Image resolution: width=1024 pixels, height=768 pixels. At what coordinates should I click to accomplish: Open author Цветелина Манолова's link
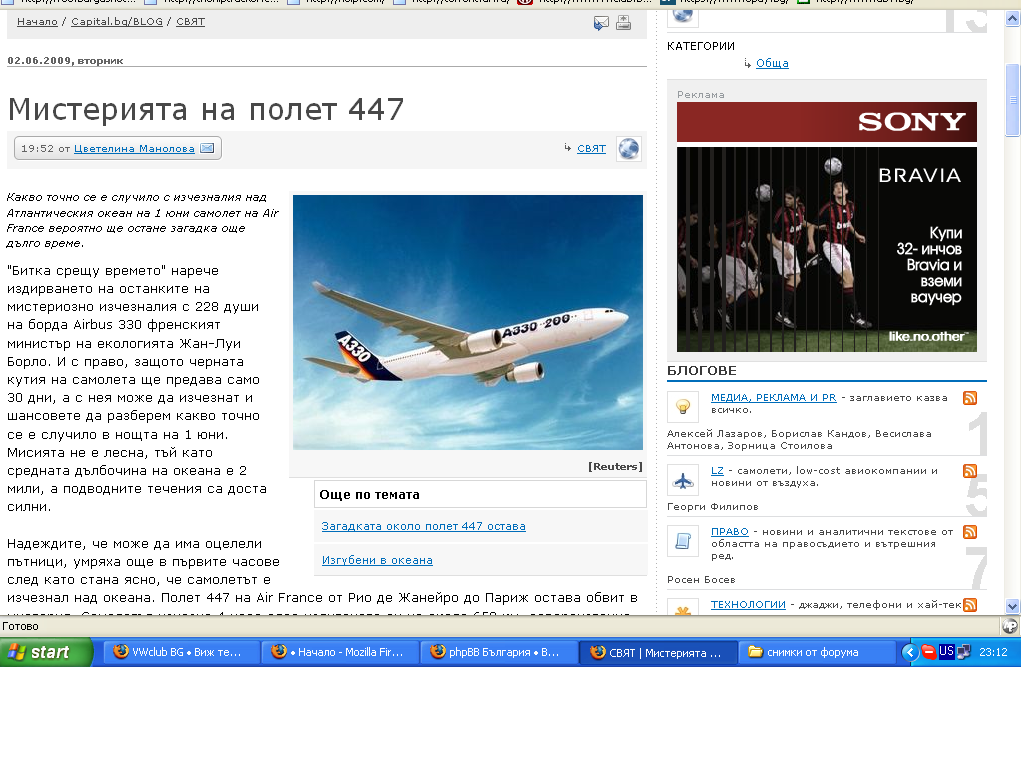135,148
